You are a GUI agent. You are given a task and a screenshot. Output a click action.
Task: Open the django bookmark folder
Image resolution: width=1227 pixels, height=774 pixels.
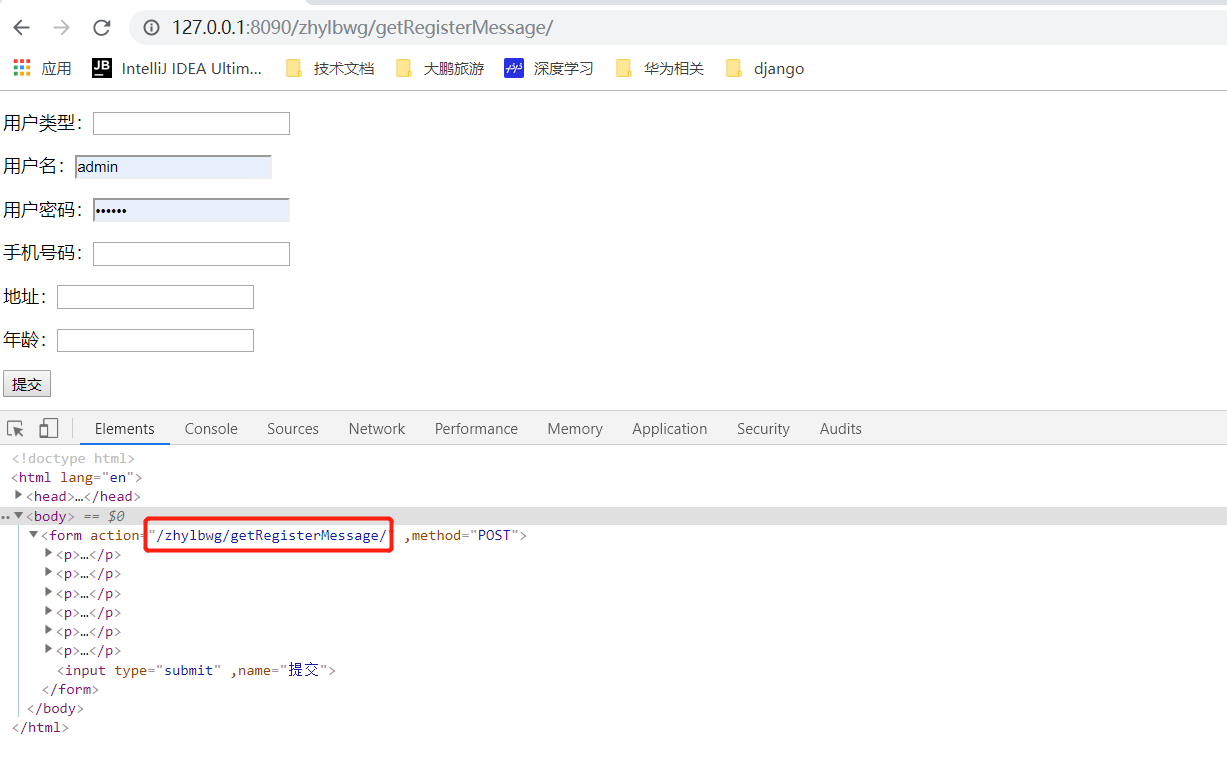tap(765, 68)
